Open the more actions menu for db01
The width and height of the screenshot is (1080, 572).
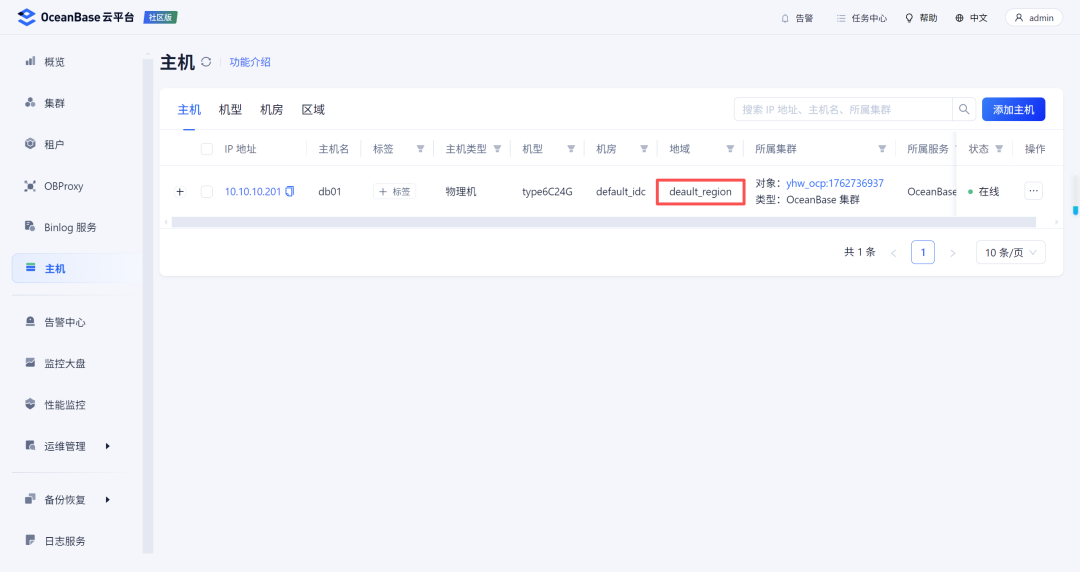pos(1033,191)
